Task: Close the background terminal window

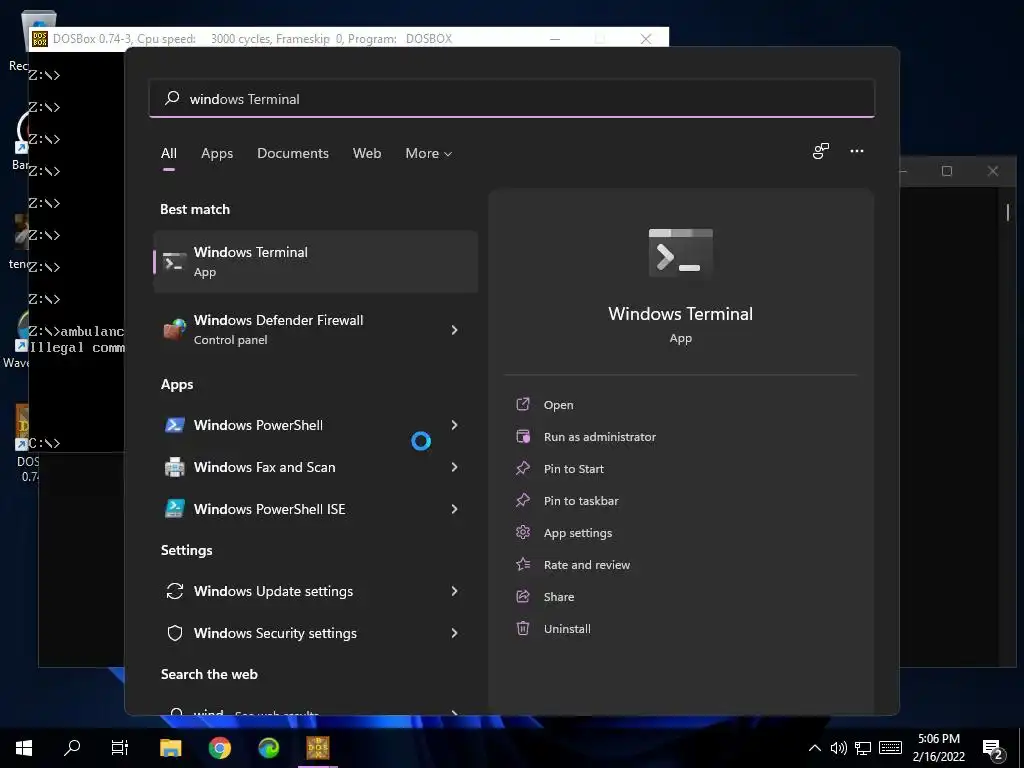Action: [993, 171]
